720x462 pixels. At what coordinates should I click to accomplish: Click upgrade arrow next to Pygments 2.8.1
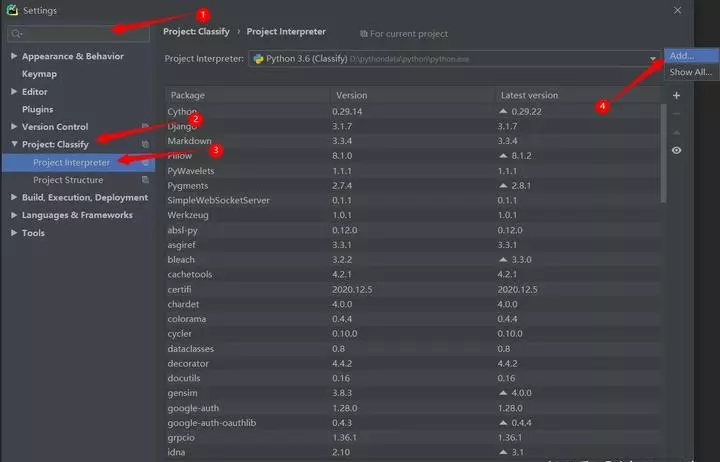(x=503, y=186)
